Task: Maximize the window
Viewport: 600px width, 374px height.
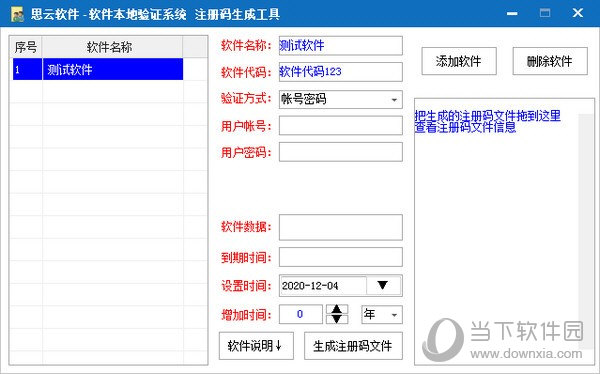Action: click(545, 13)
